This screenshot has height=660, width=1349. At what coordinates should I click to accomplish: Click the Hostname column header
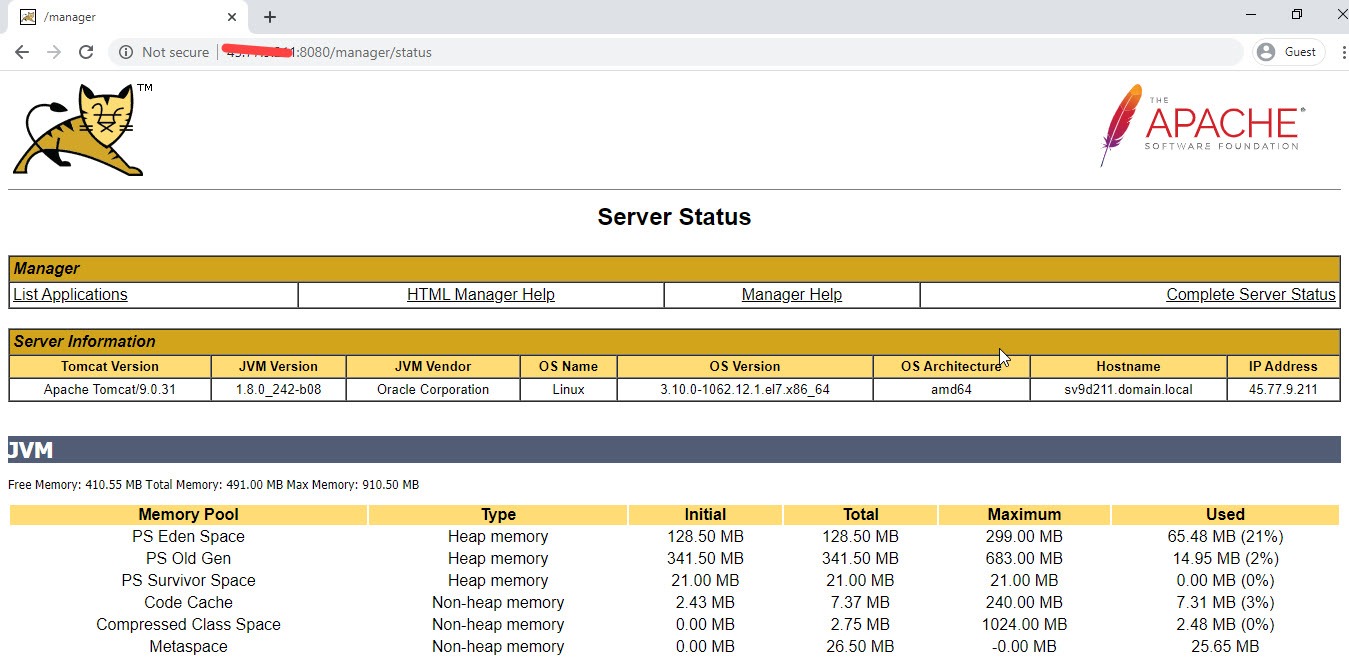[x=1128, y=366]
